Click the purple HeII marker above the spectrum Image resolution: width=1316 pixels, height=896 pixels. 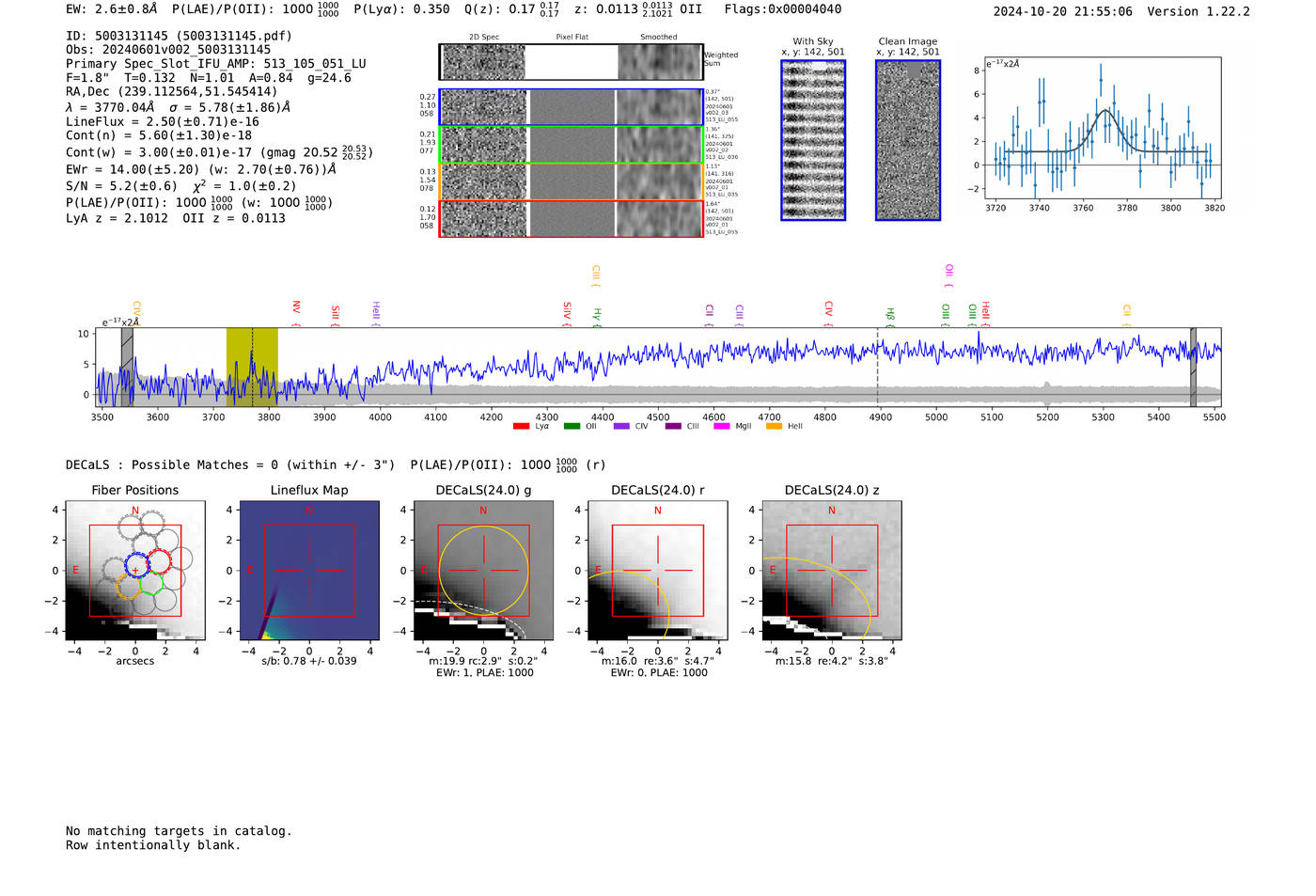[x=376, y=314]
